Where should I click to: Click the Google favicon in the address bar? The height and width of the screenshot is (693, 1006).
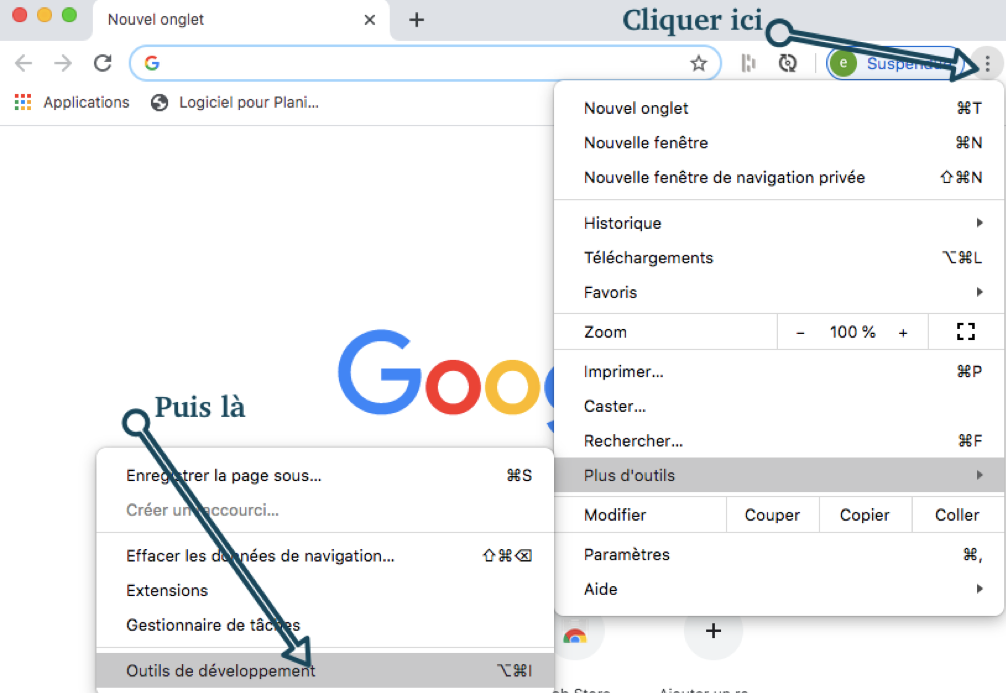(151, 62)
